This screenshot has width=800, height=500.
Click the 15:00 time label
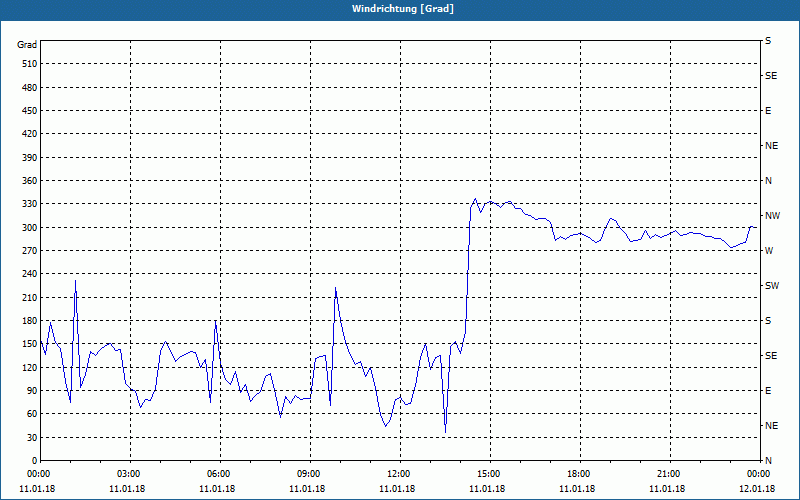click(490, 474)
